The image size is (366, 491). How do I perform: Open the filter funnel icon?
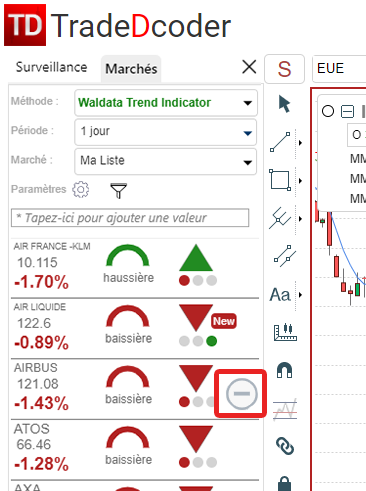118,190
